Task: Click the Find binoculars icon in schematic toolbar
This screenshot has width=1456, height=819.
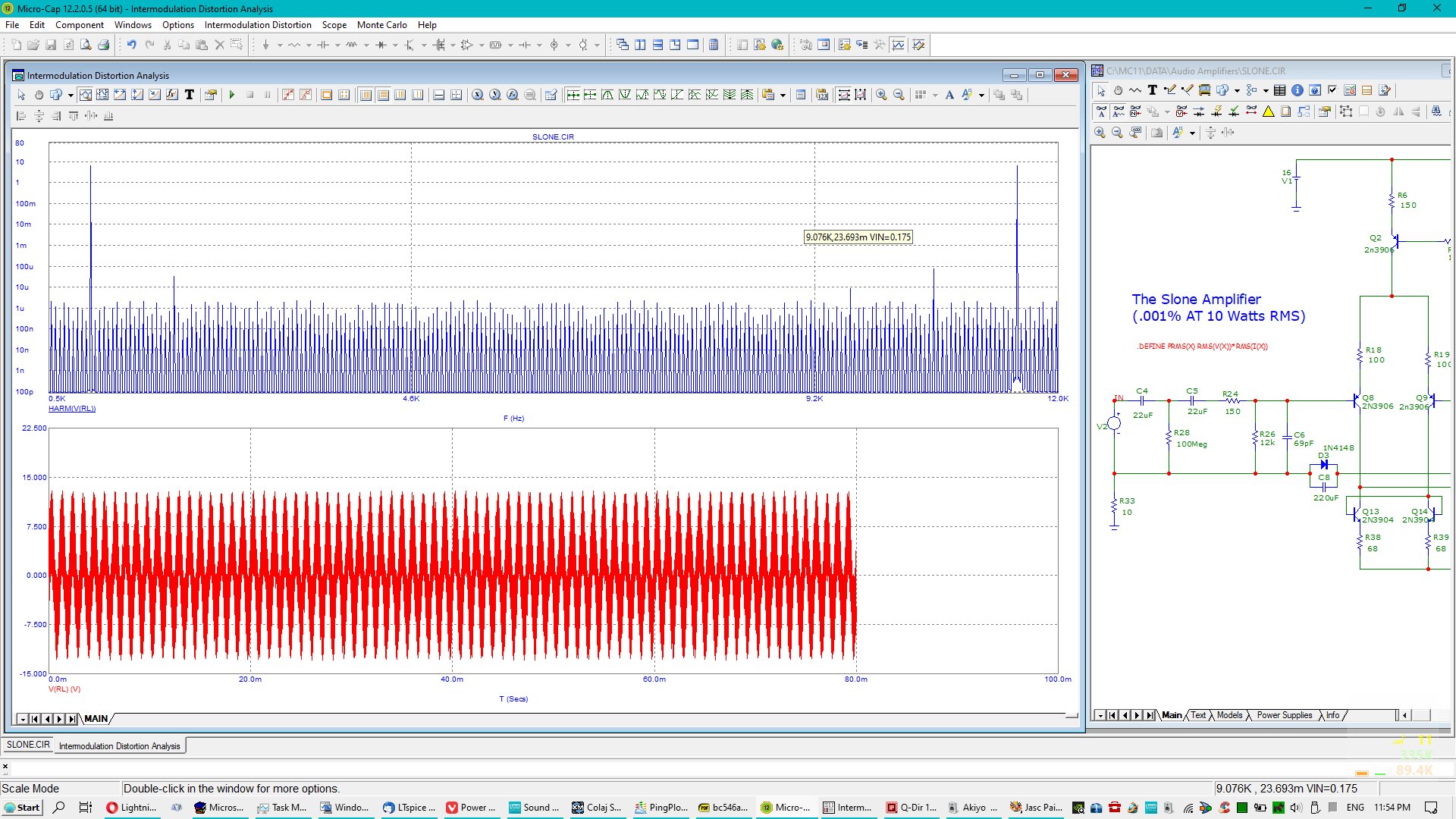Action: [x=1436, y=111]
